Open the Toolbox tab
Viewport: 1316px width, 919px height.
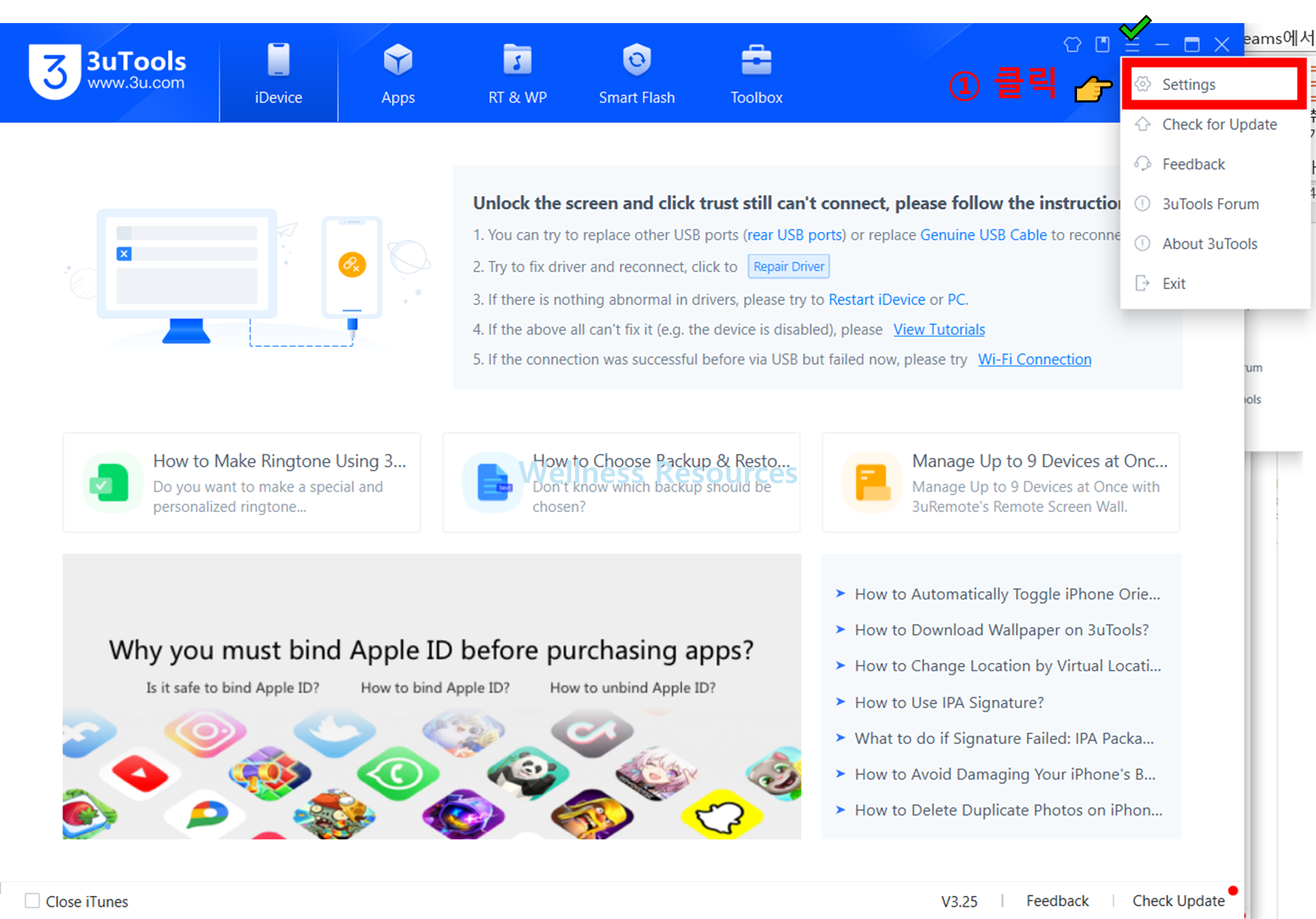(756, 73)
